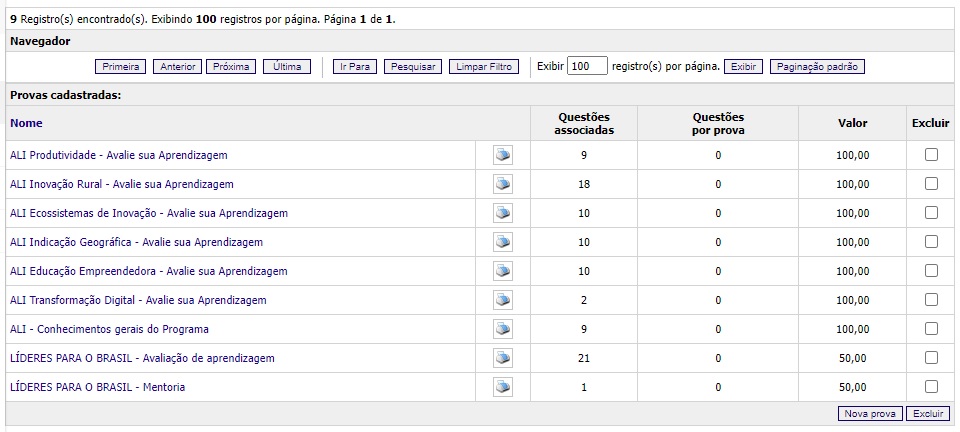Click icon for ALI Educação Empreendedora
The height and width of the screenshot is (432, 960).
tap(503, 271)
